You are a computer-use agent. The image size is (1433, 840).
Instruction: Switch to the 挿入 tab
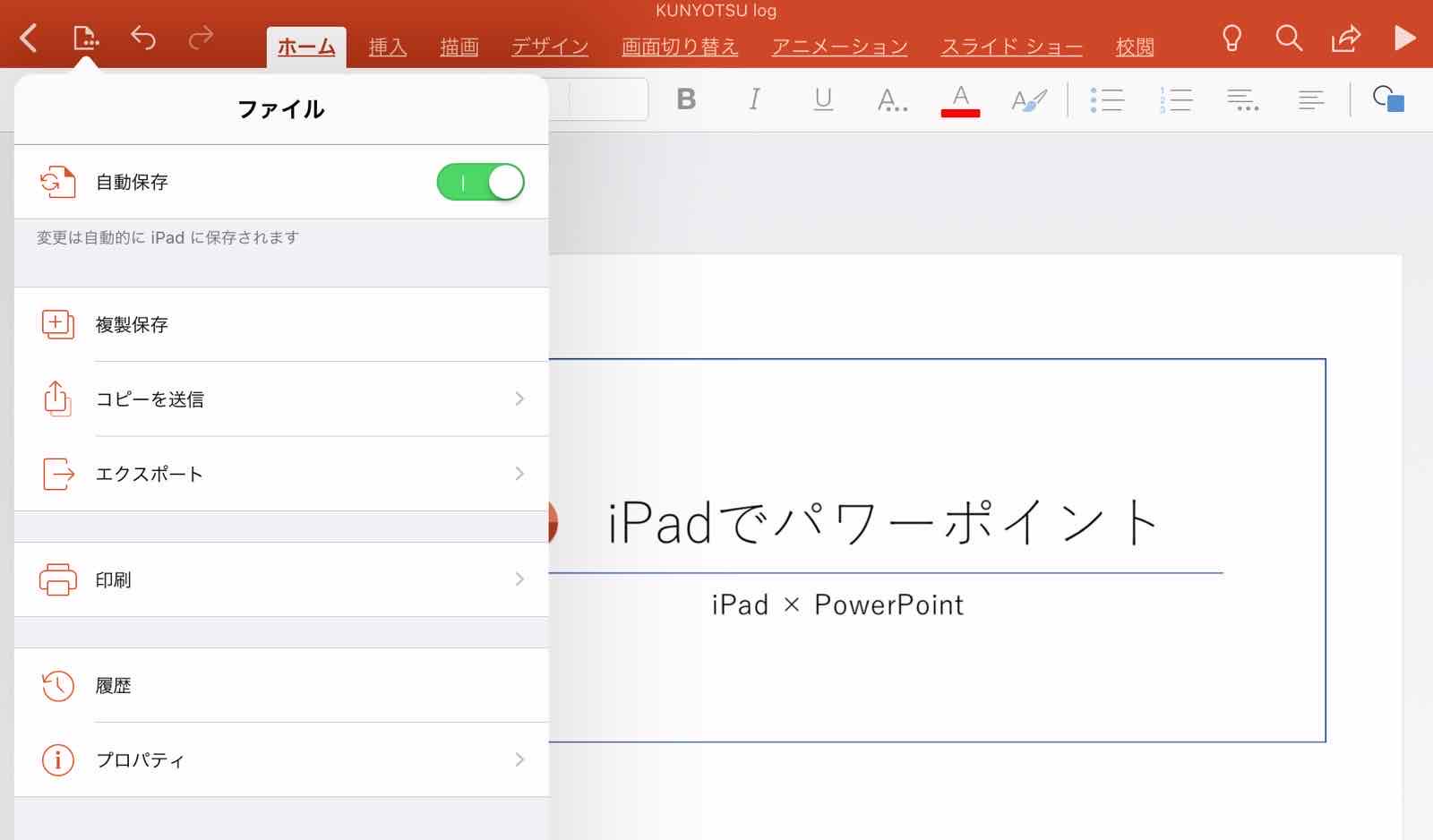tap(388, 47)
